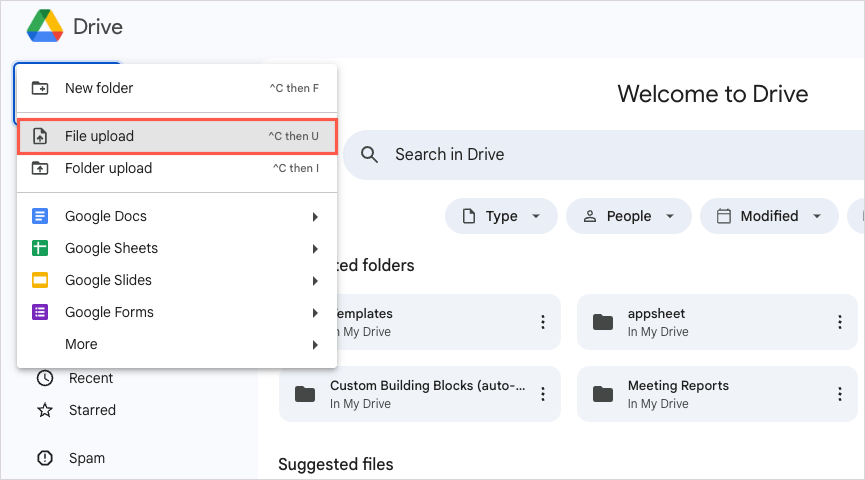Click the Spam warning icon

pyautogui.click(x=45, y=458)
